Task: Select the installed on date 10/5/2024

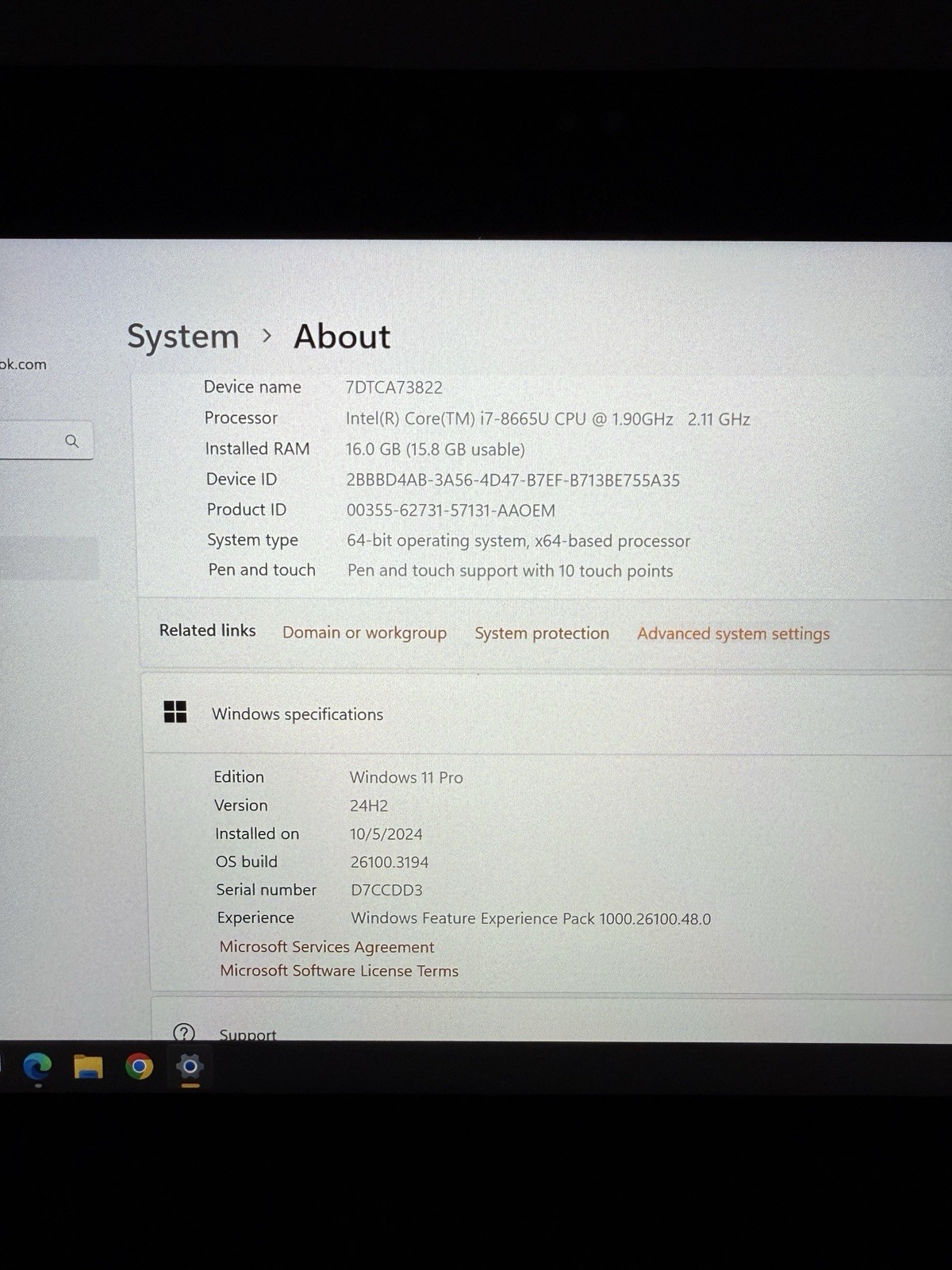Action: click(386, 834)
